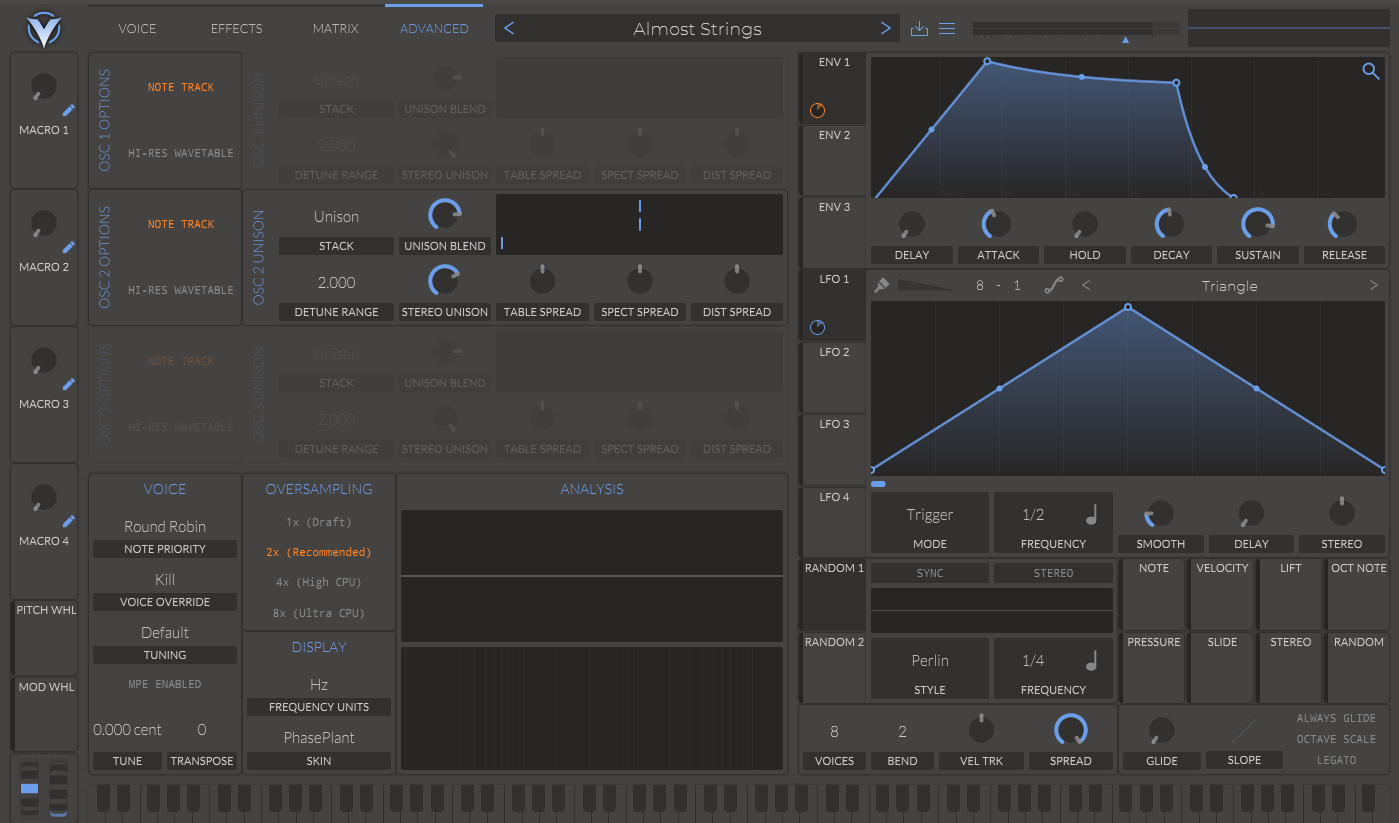Click the Vital logo icon
This screenshot has width=1399, height=823.
(44, 29)
